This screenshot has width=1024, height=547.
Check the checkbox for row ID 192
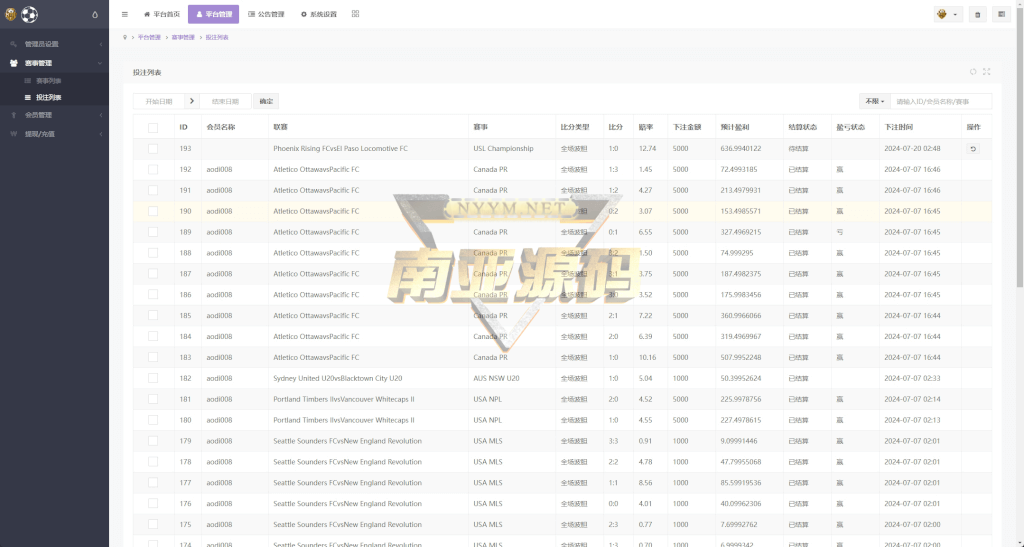click(153, 170)
